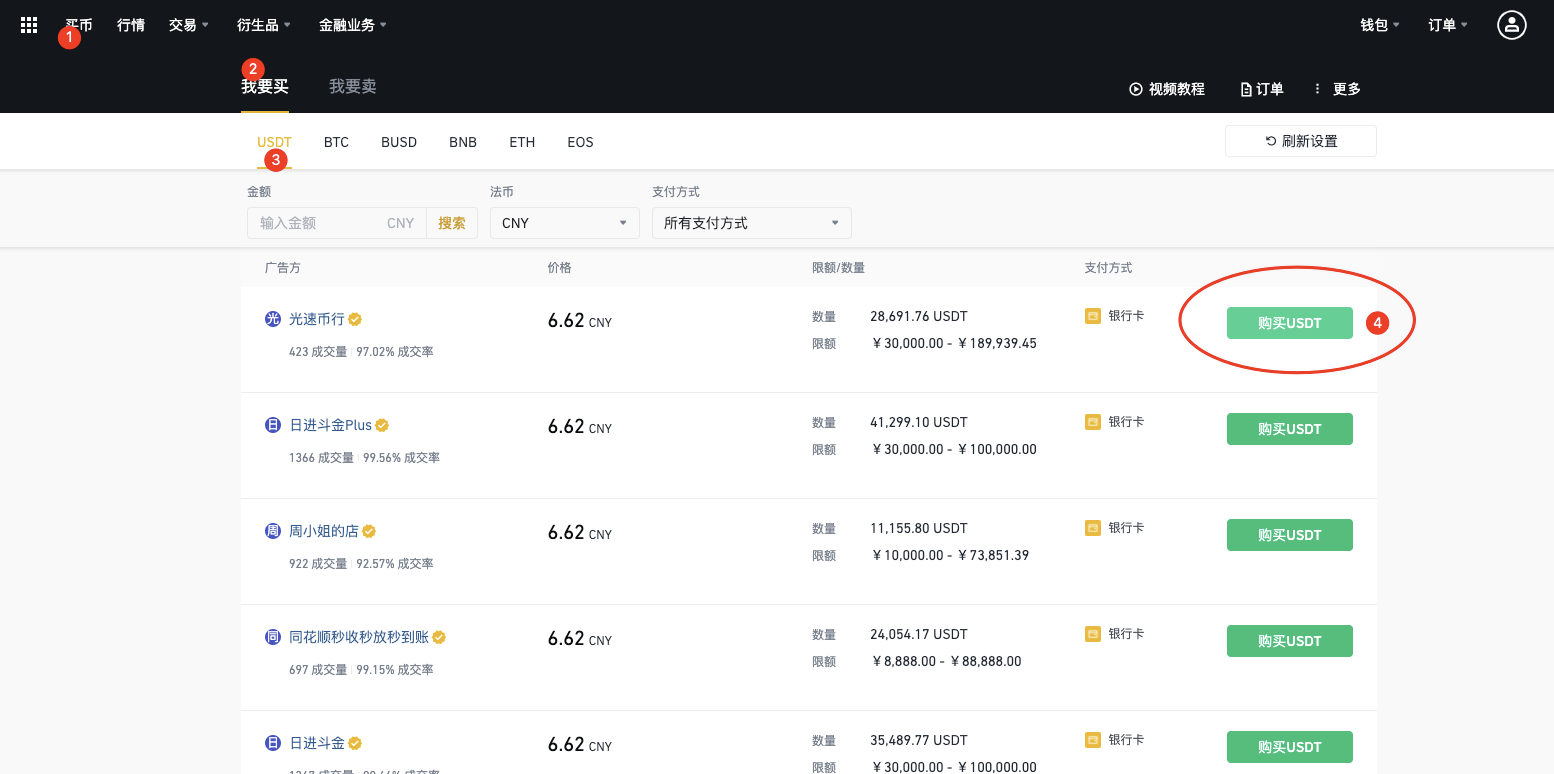The height and width of the screenshot is (774, 1554).
Task: Open the 所有支付方式 payment dropdown
Action: pos(752,223)
